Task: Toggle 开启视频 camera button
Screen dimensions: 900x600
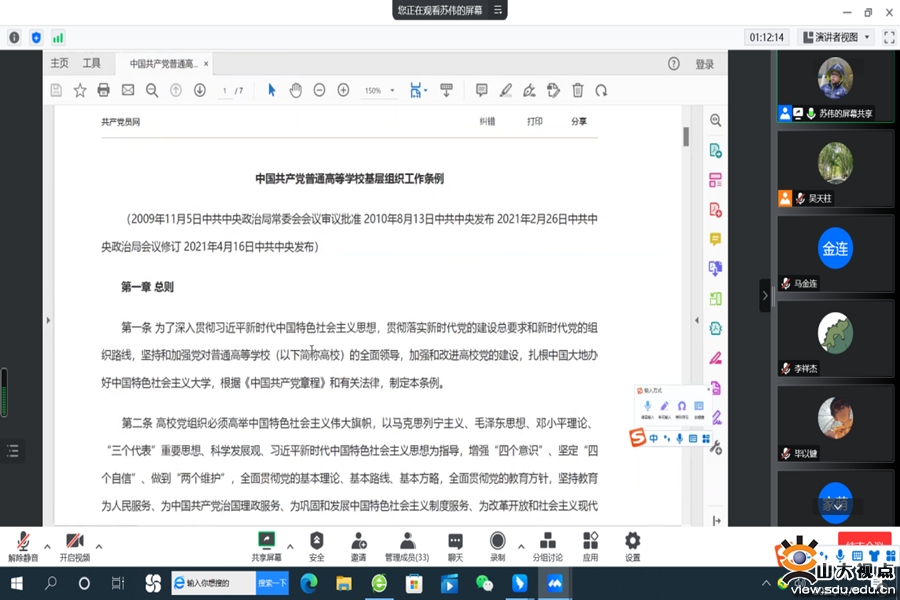Action: tap(74, 546)
